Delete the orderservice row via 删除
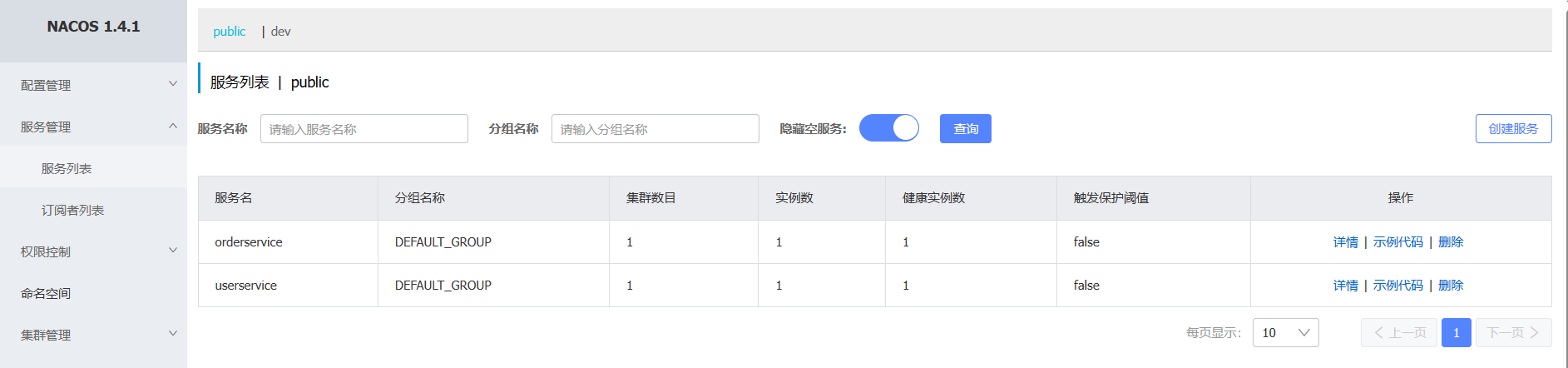 pyautogui.click(x=1451, y=242)
